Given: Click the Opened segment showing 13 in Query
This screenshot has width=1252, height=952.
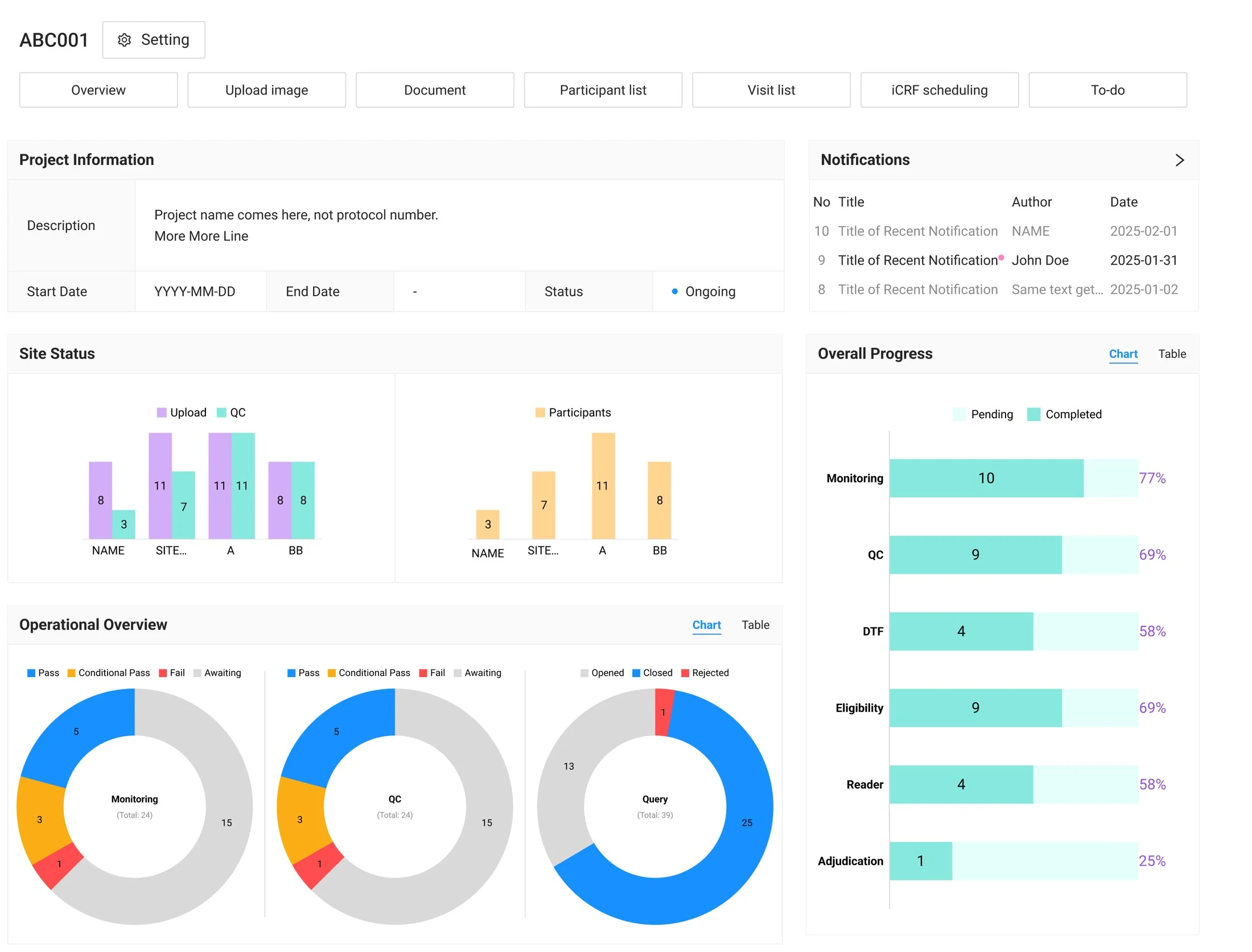Looking at the screenshot, I should (x=569, y=766).
